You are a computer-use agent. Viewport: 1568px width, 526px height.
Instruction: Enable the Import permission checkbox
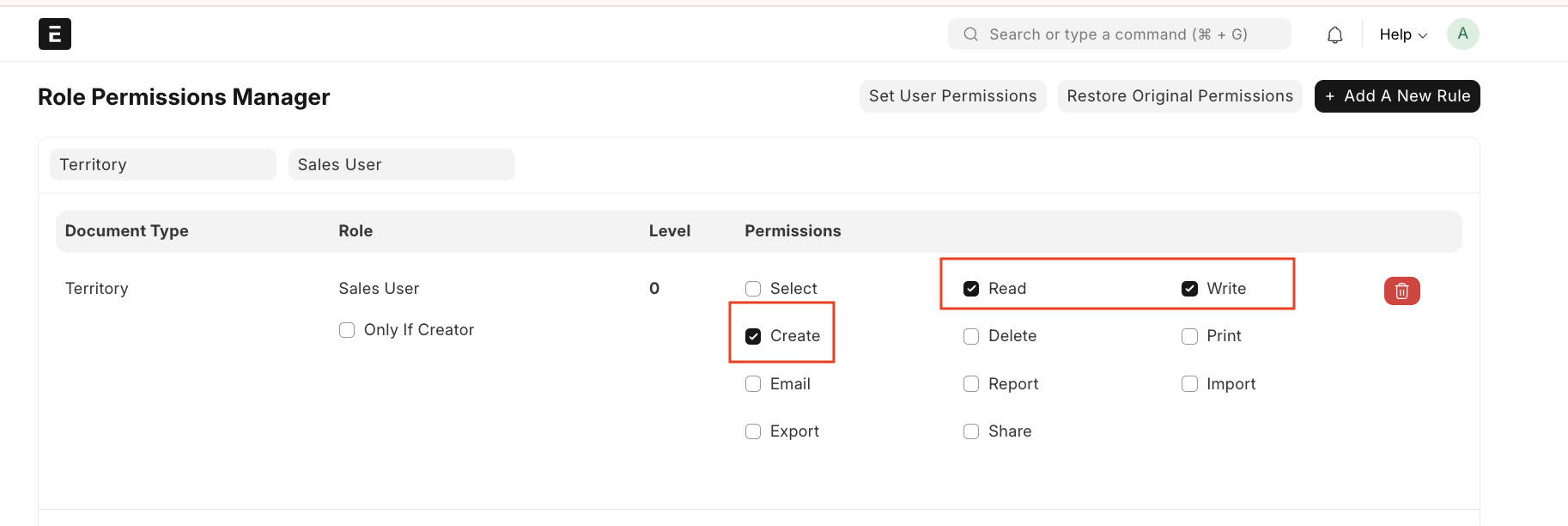tap(1189, 384)
